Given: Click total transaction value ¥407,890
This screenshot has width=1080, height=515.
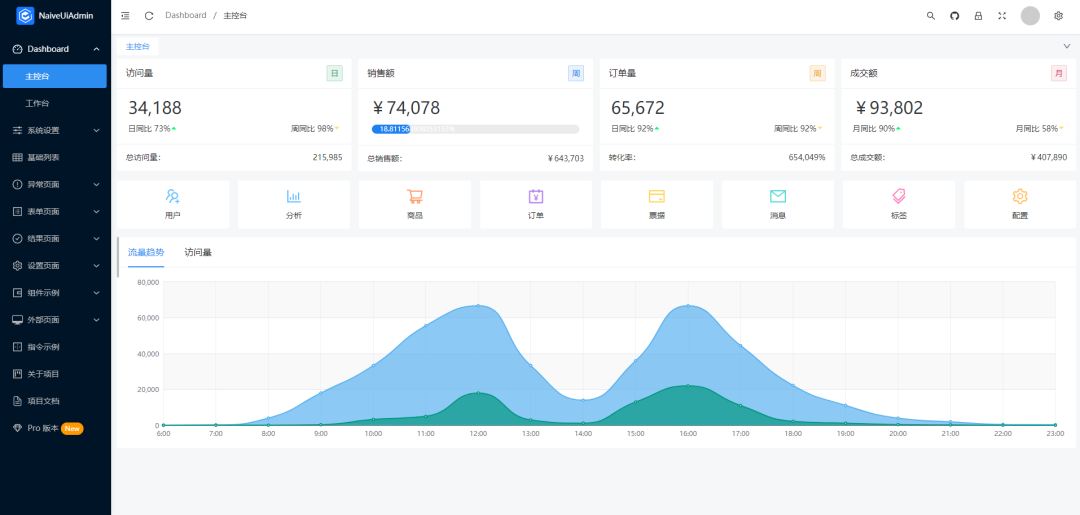Looking at the screenshot, I should 1048,157.
